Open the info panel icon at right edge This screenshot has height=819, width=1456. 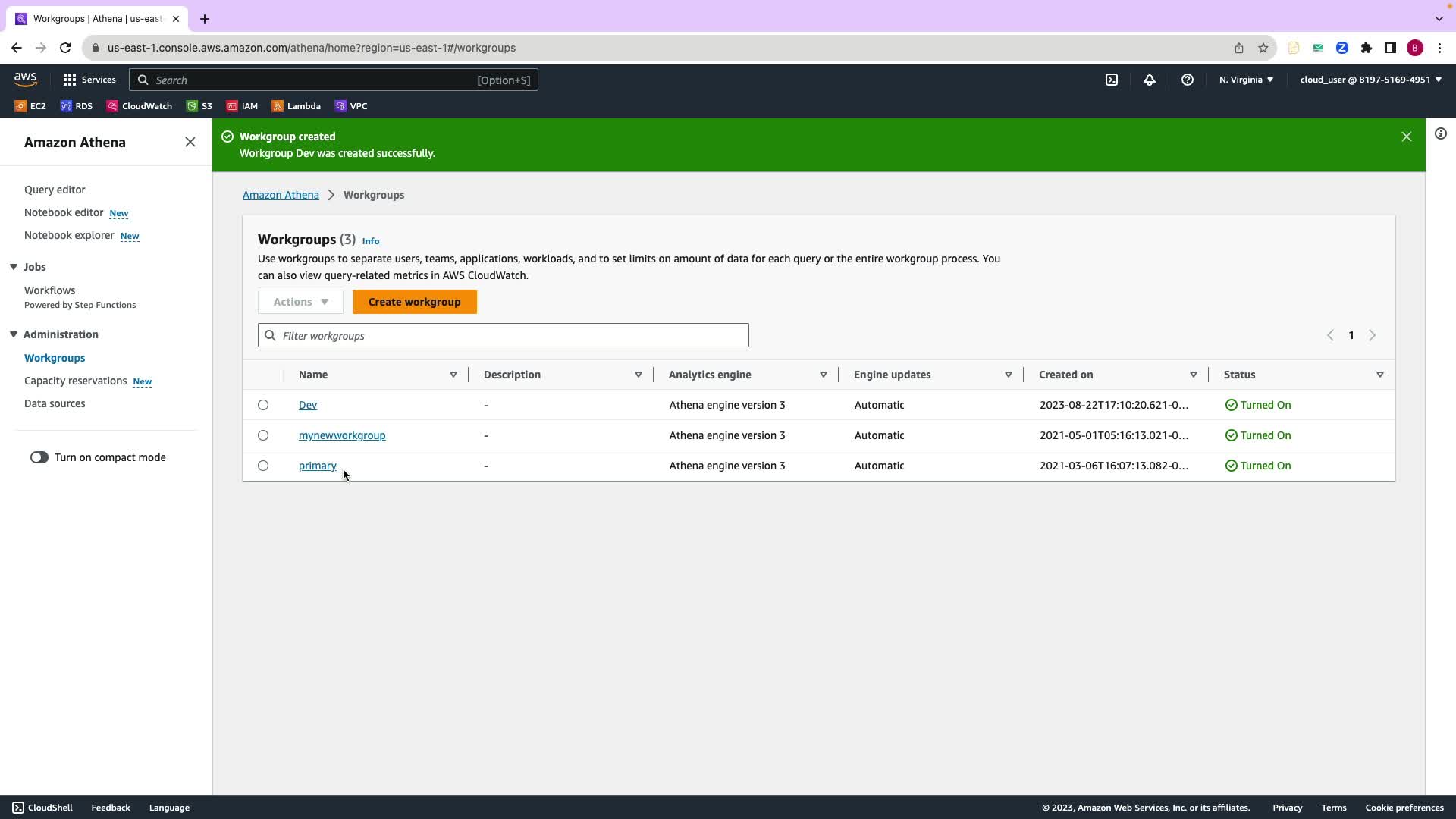[x=1440, y=134]
